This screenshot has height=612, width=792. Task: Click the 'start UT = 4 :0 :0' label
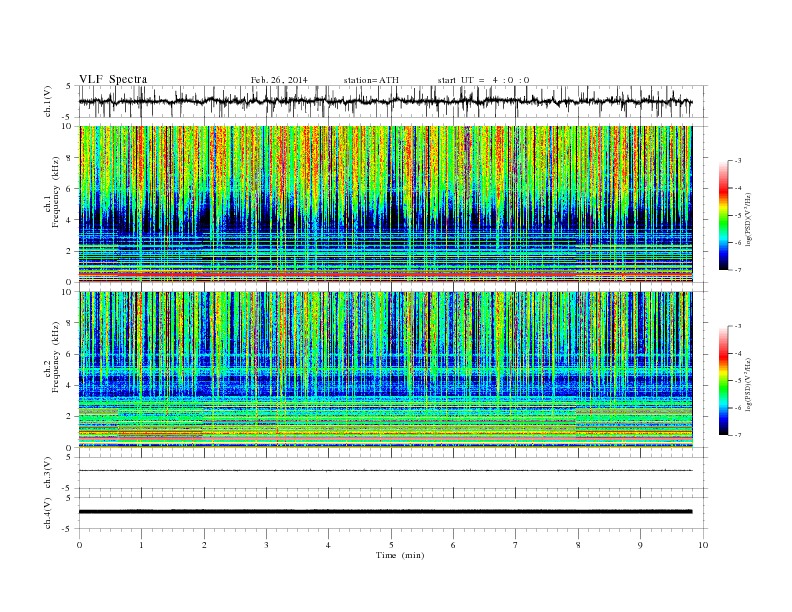[483, 80]
